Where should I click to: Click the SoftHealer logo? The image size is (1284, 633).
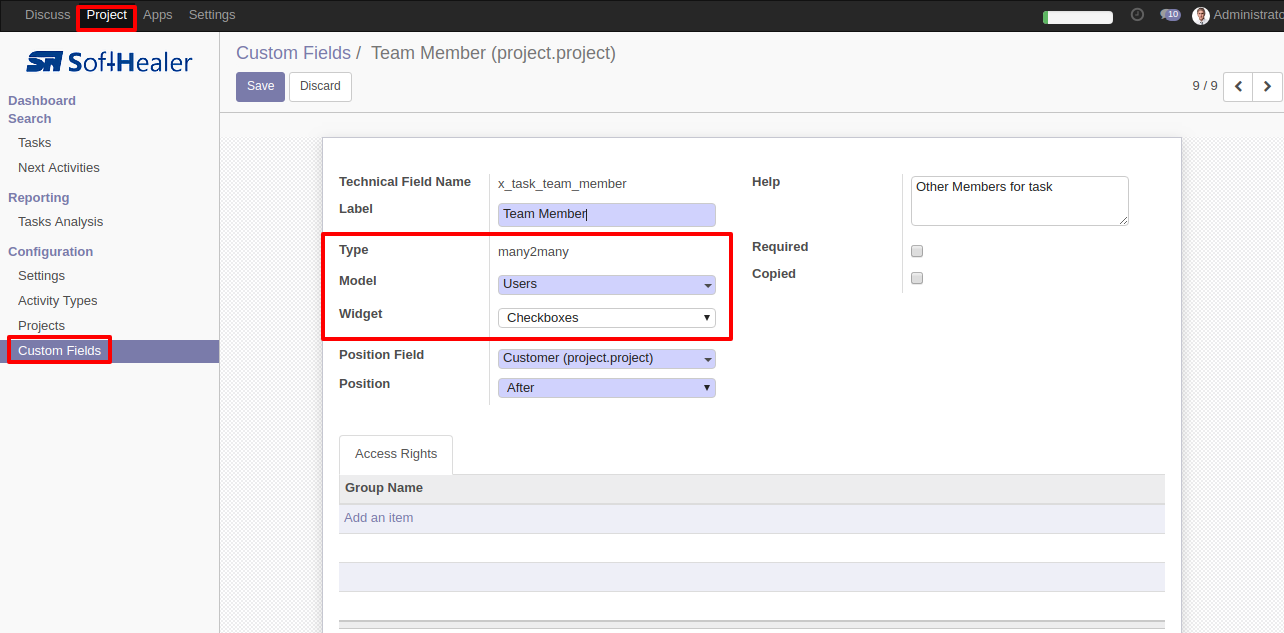109,62
